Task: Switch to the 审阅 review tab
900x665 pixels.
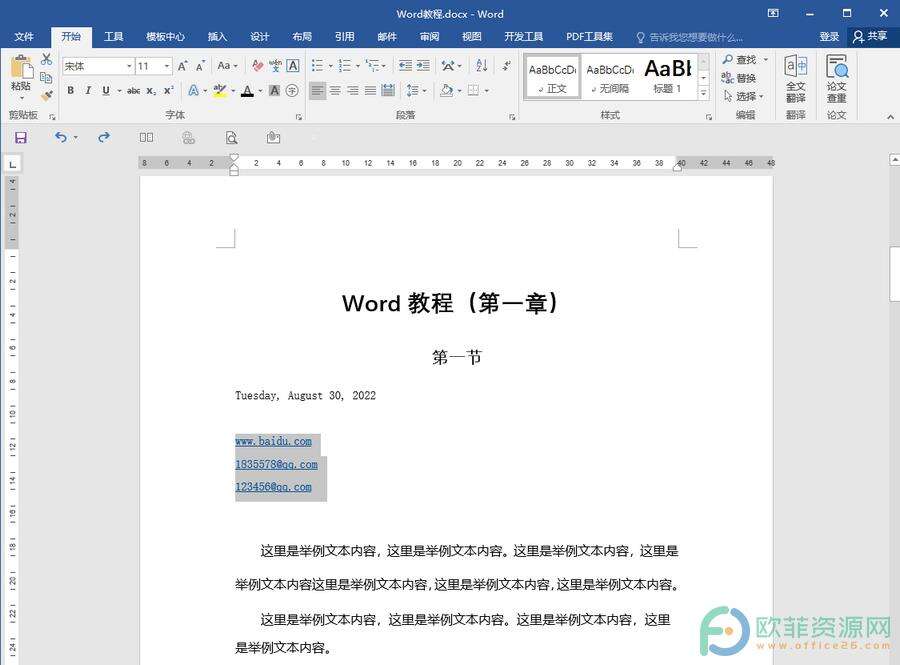Action: (429, 37)
